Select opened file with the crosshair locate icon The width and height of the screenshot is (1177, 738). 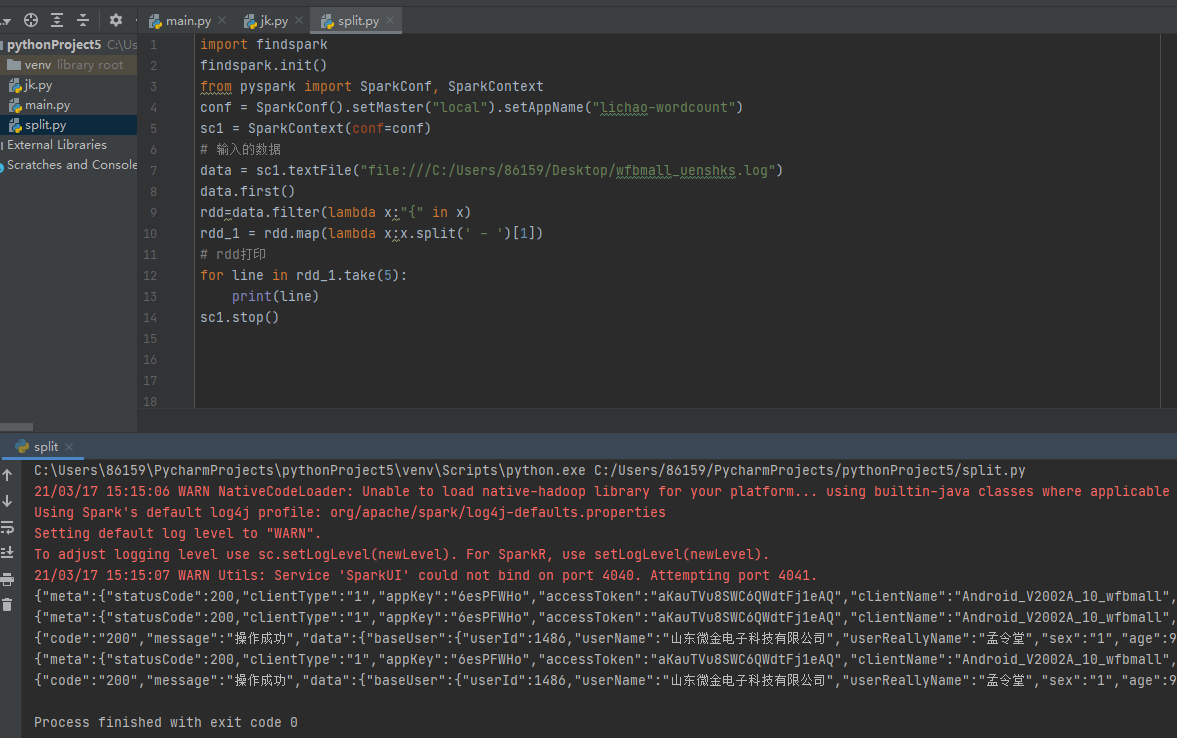31,20
